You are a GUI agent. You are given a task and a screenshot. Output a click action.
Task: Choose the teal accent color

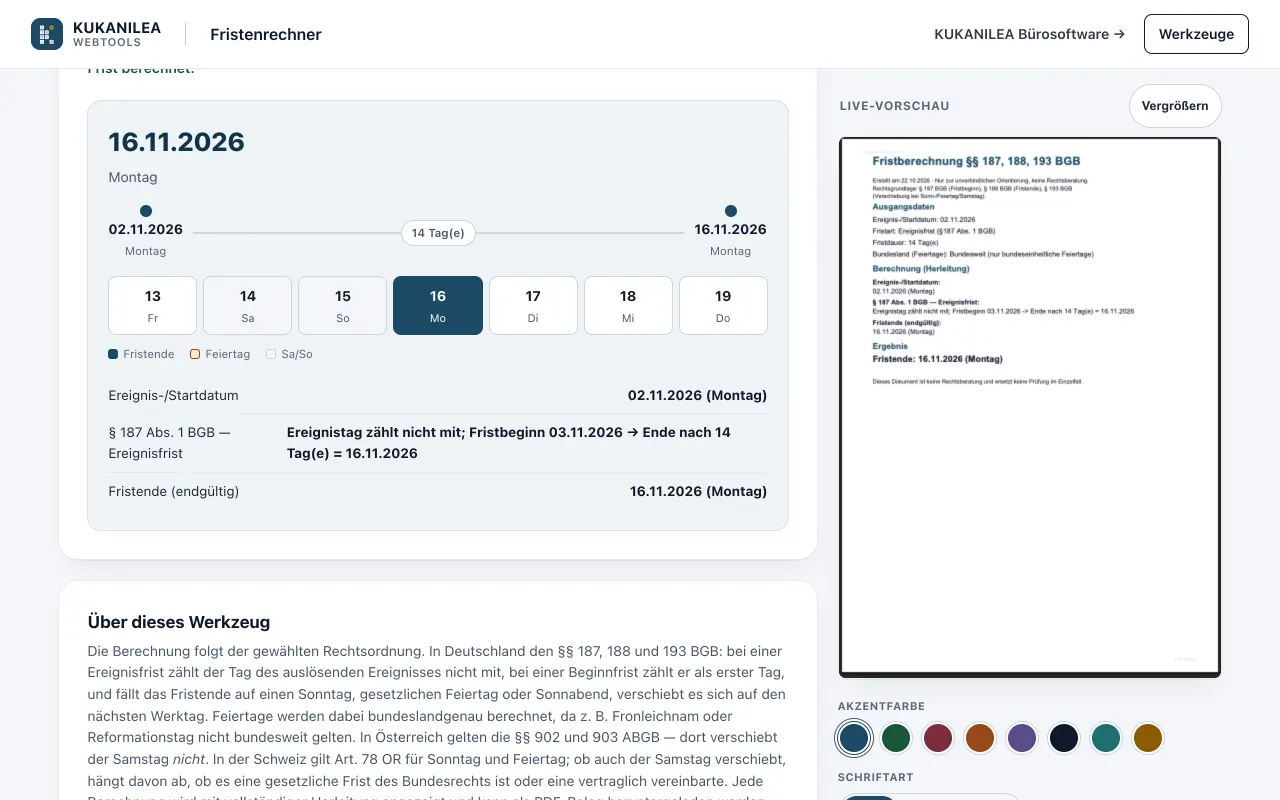pyautogui.click(x=1106, y=738)
